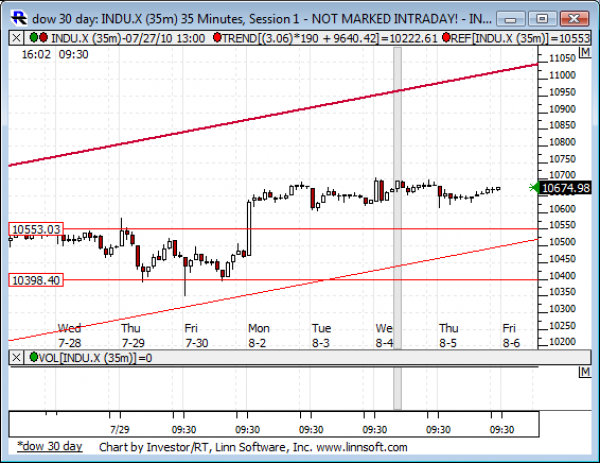This screenshot has height=463, width=600.
Task: Click the Fri 7-30 date label
Action: point(196,335)
